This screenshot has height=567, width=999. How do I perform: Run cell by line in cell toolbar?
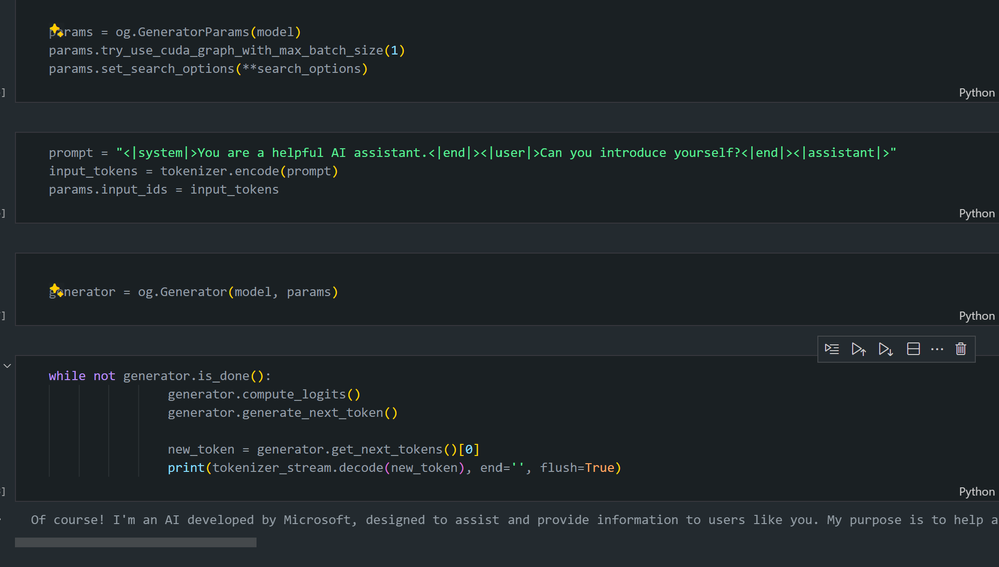831,349
